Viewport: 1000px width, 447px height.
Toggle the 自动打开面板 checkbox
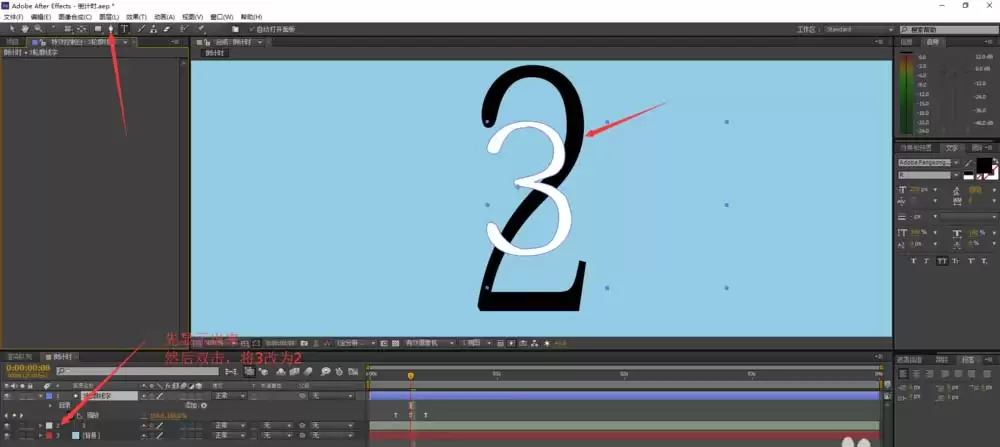tap(252, 29)
